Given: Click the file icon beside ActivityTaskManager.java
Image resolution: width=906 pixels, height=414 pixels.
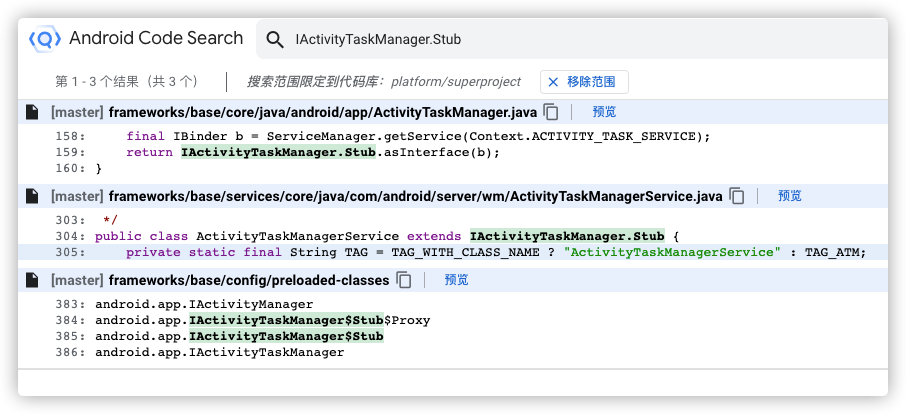Looking at the screenshot, I should (32, 112).
